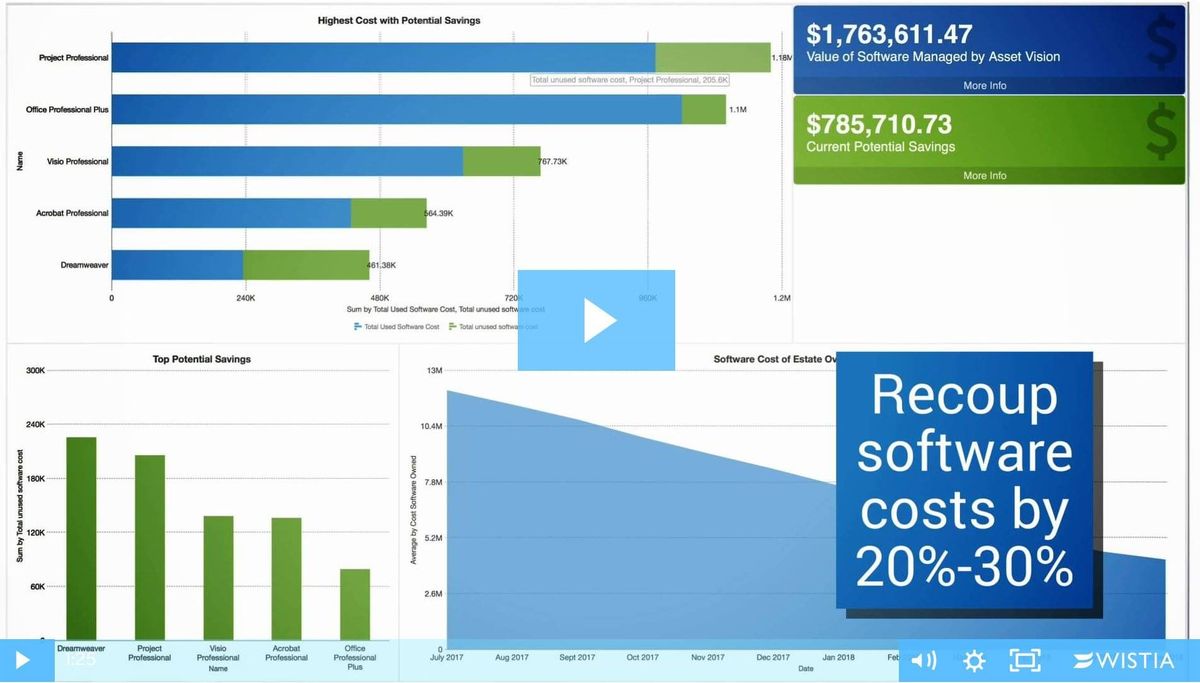1200x683 pixels.
Task: Select the Software Cost of Estate chart title
Action: pos(775,358)
